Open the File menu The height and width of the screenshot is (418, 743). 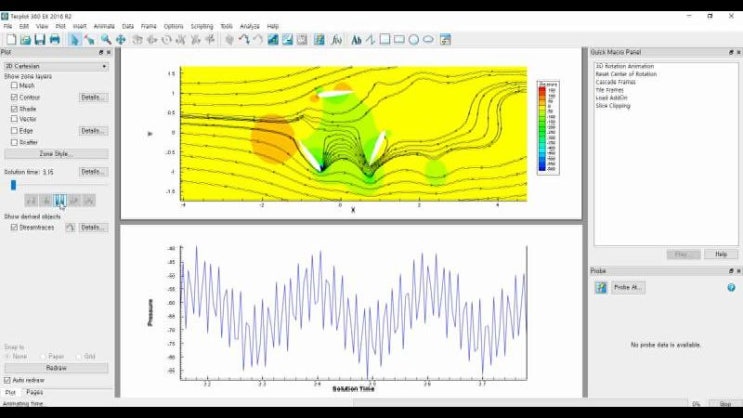[x=8, y=26]
